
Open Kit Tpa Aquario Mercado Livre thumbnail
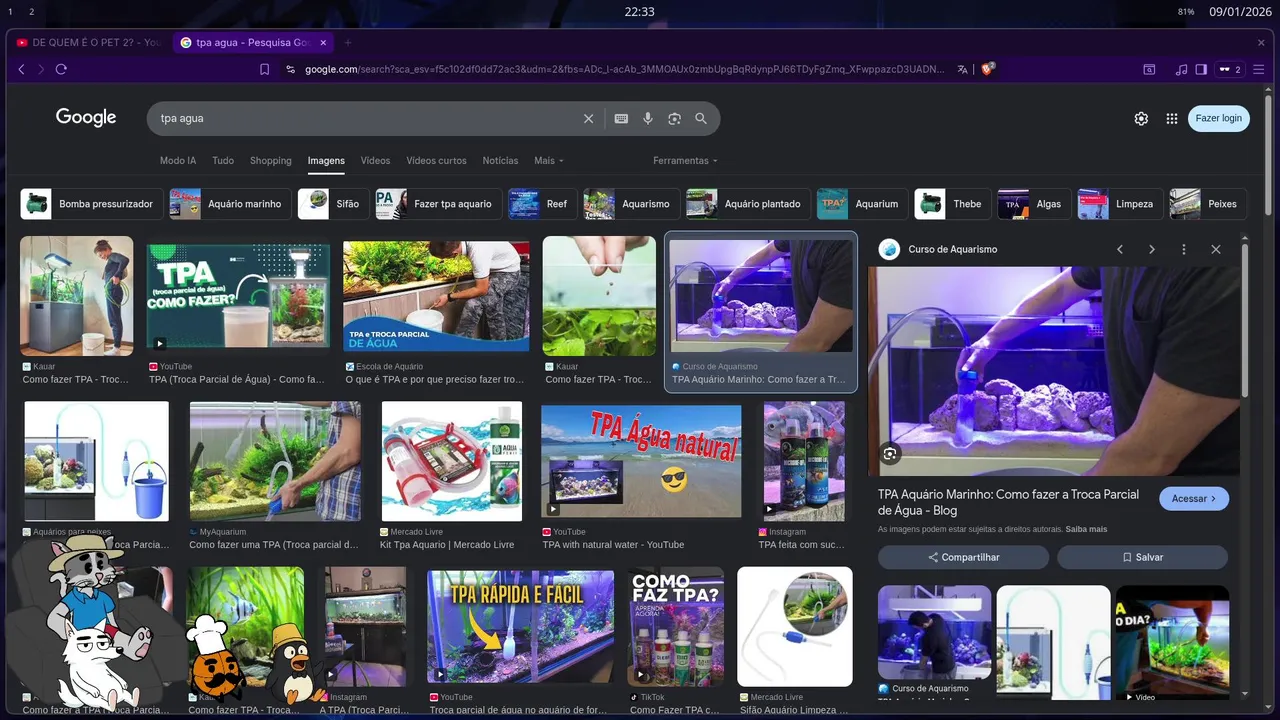tap(452, 461)
